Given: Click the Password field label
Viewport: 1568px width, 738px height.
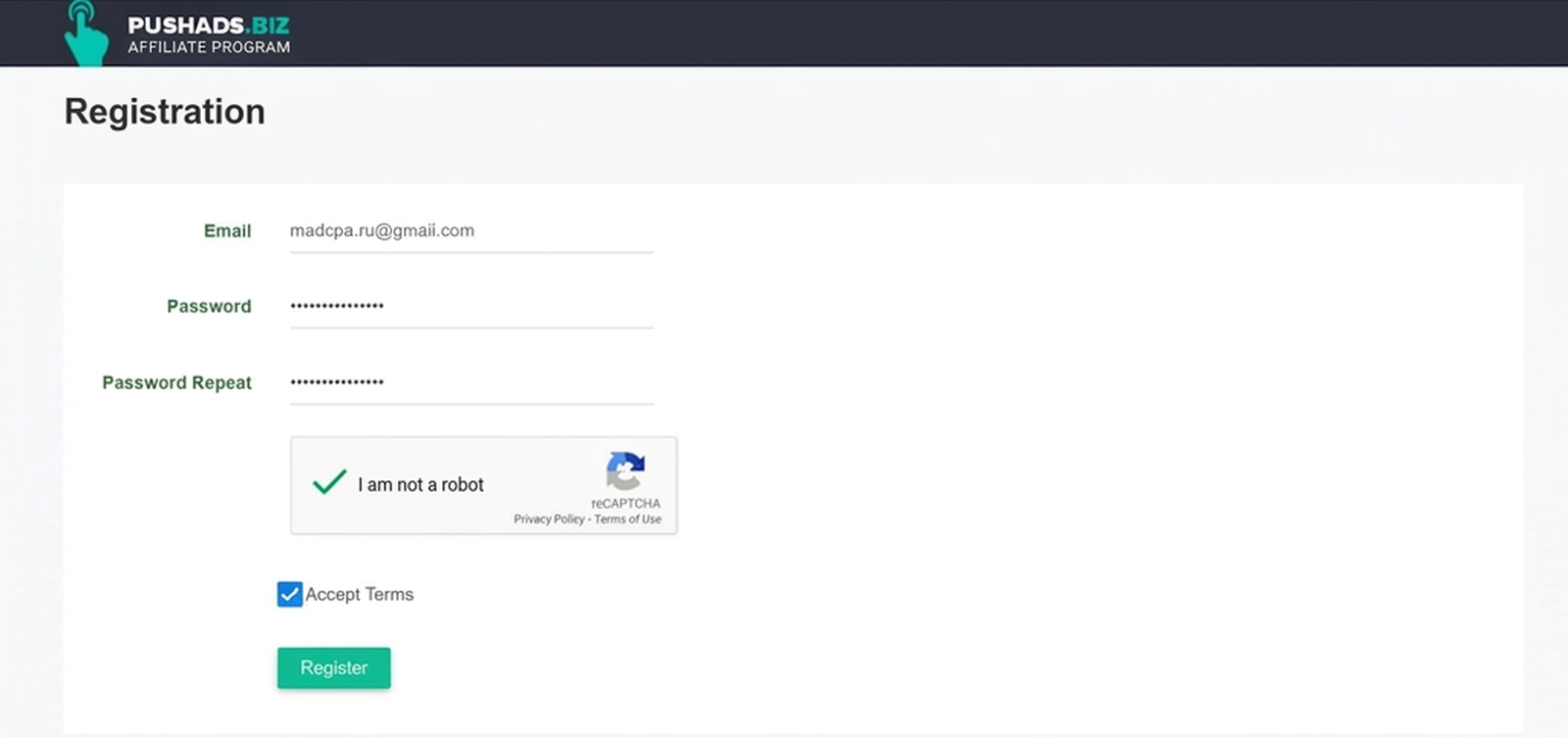Looking at the screenshot, I should click(x=209, y=307).
